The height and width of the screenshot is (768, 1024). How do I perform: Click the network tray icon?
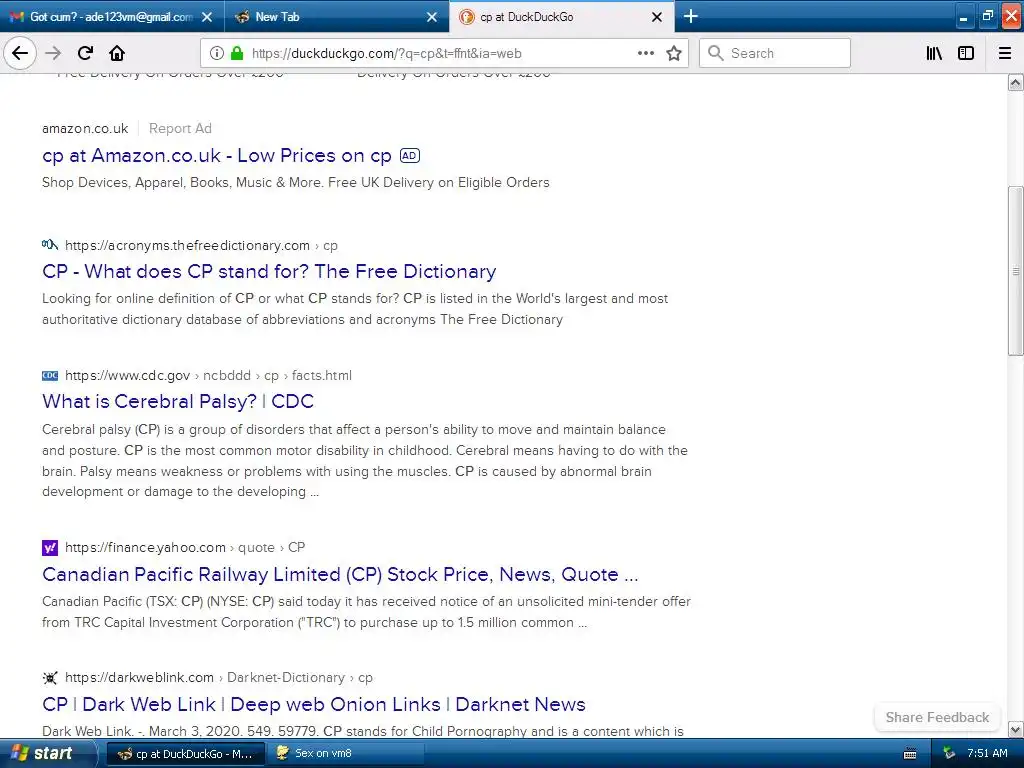[x=949, y=754]
